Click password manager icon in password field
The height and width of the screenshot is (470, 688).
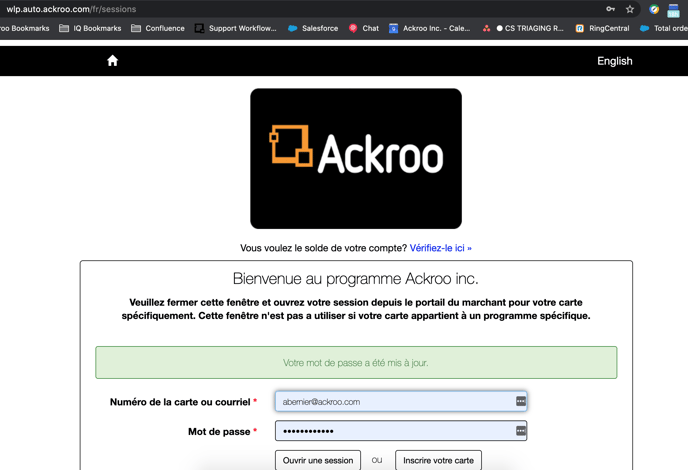(x=520, y=431)
